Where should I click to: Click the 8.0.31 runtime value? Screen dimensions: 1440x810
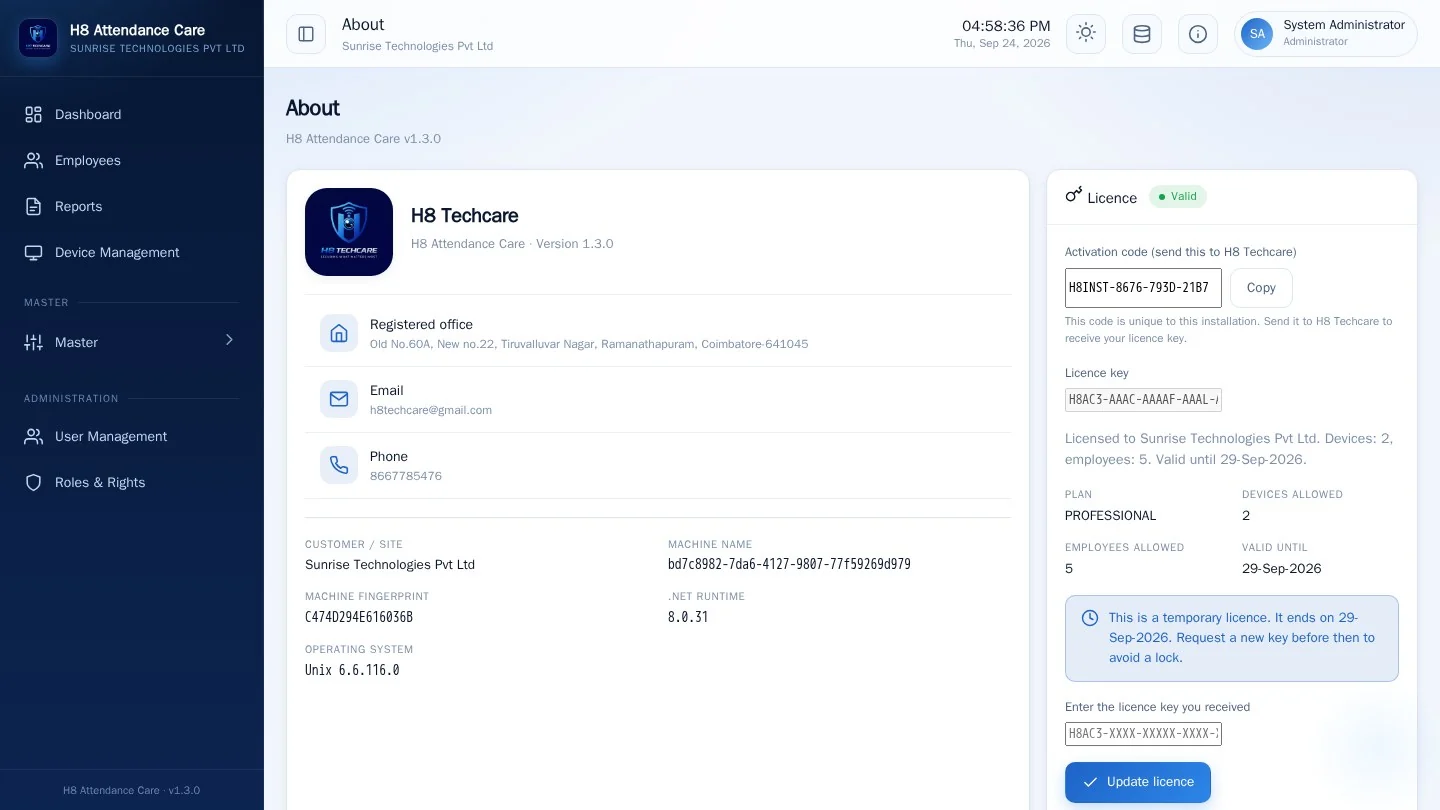click(x=688, y=617)
